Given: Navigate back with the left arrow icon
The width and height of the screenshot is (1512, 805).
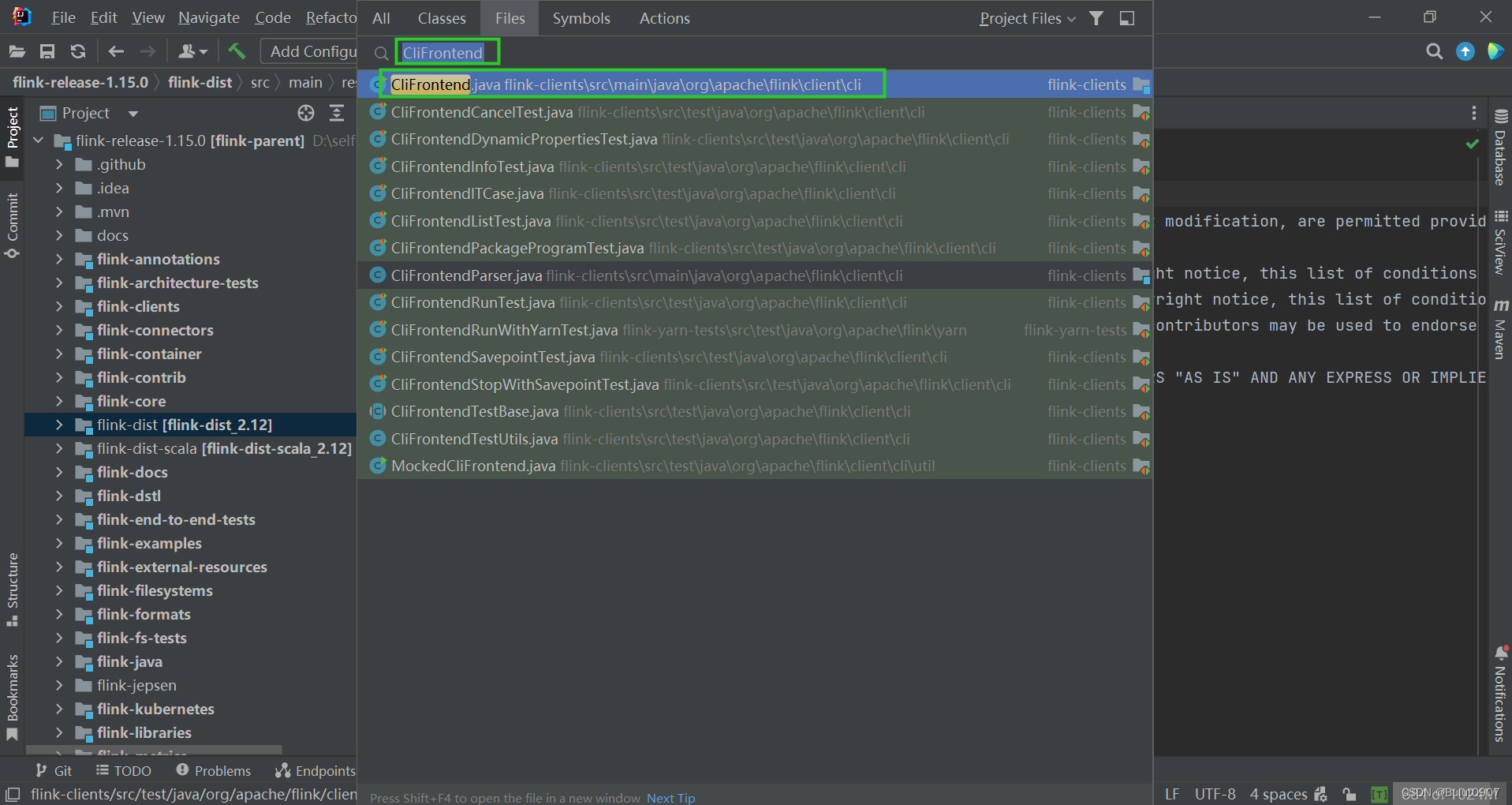Looking at the screenshot, I should 116,51.
